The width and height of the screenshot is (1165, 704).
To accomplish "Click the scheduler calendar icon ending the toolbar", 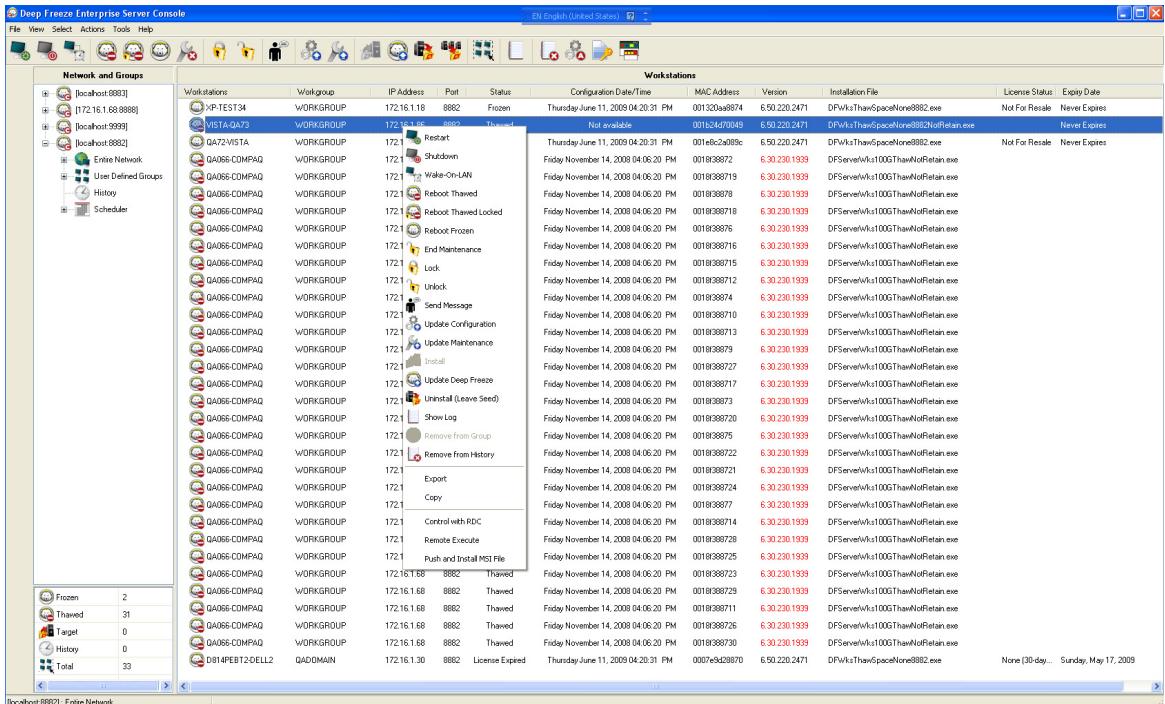I will click(x=629, y=50).
